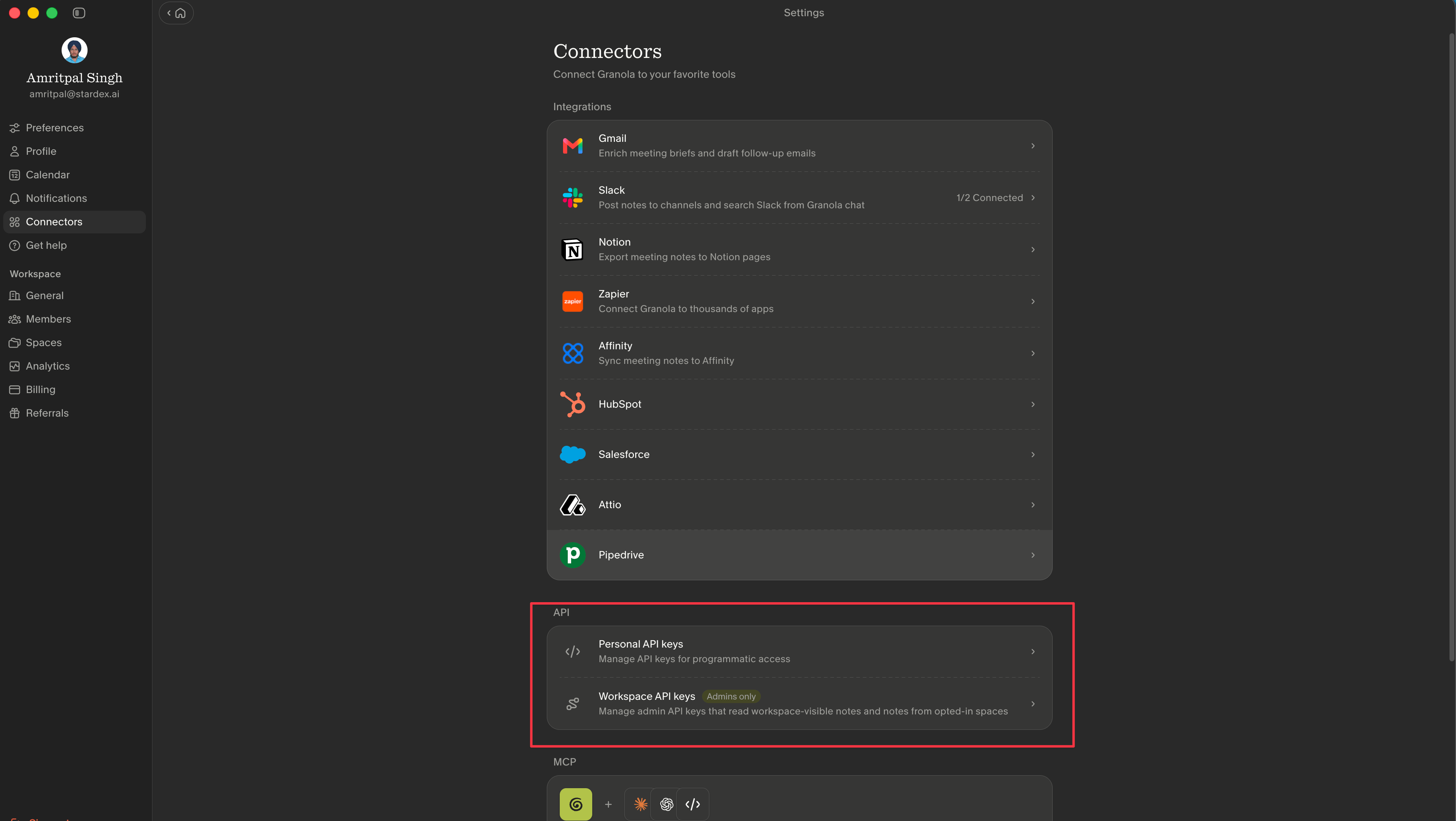Click the Claude starburst icon in MCP
Image resolution: width=1456 pixels, height=821 pixels.
point(641,804)
